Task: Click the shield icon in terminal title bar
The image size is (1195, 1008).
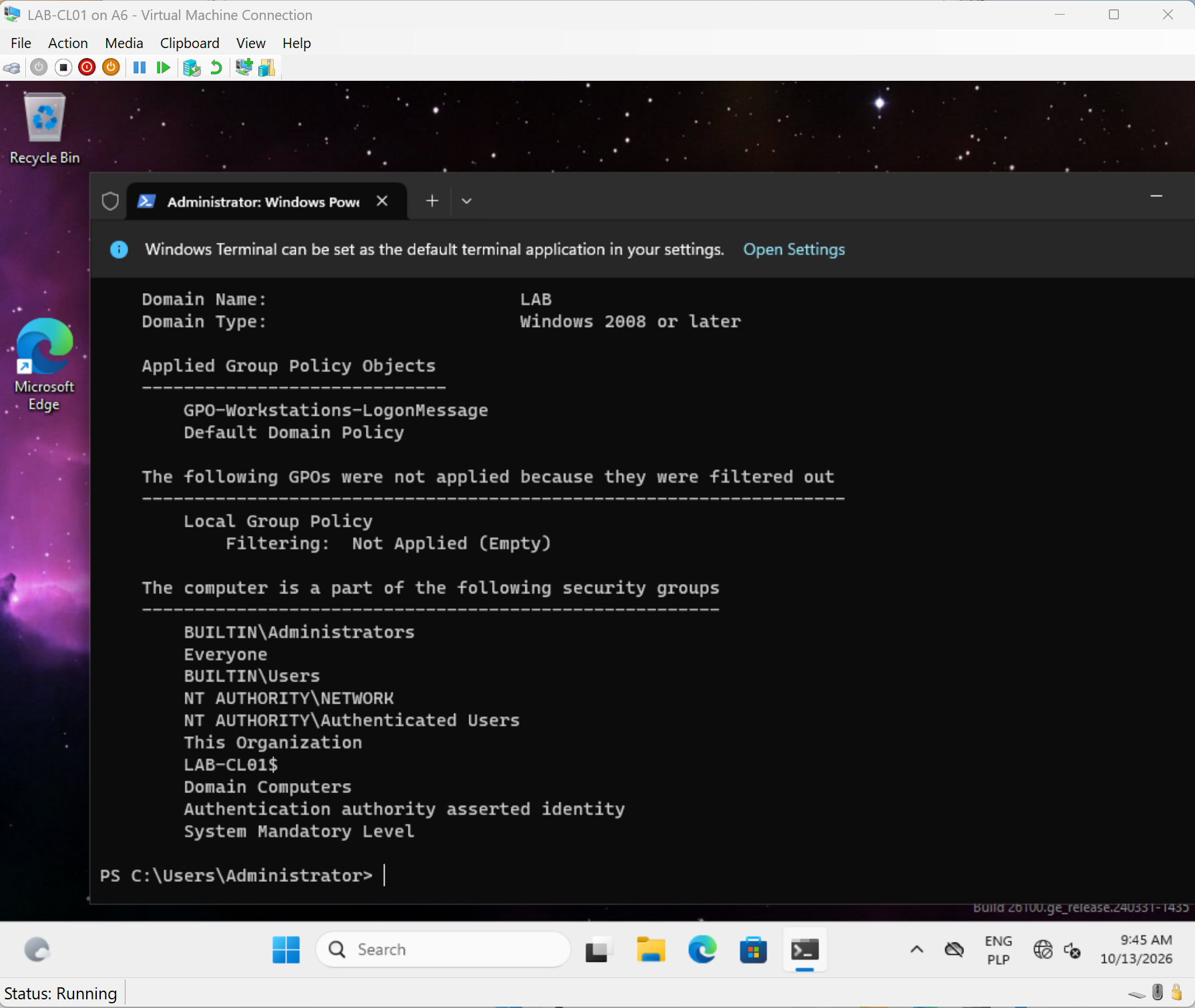Action: click(110, 201)
